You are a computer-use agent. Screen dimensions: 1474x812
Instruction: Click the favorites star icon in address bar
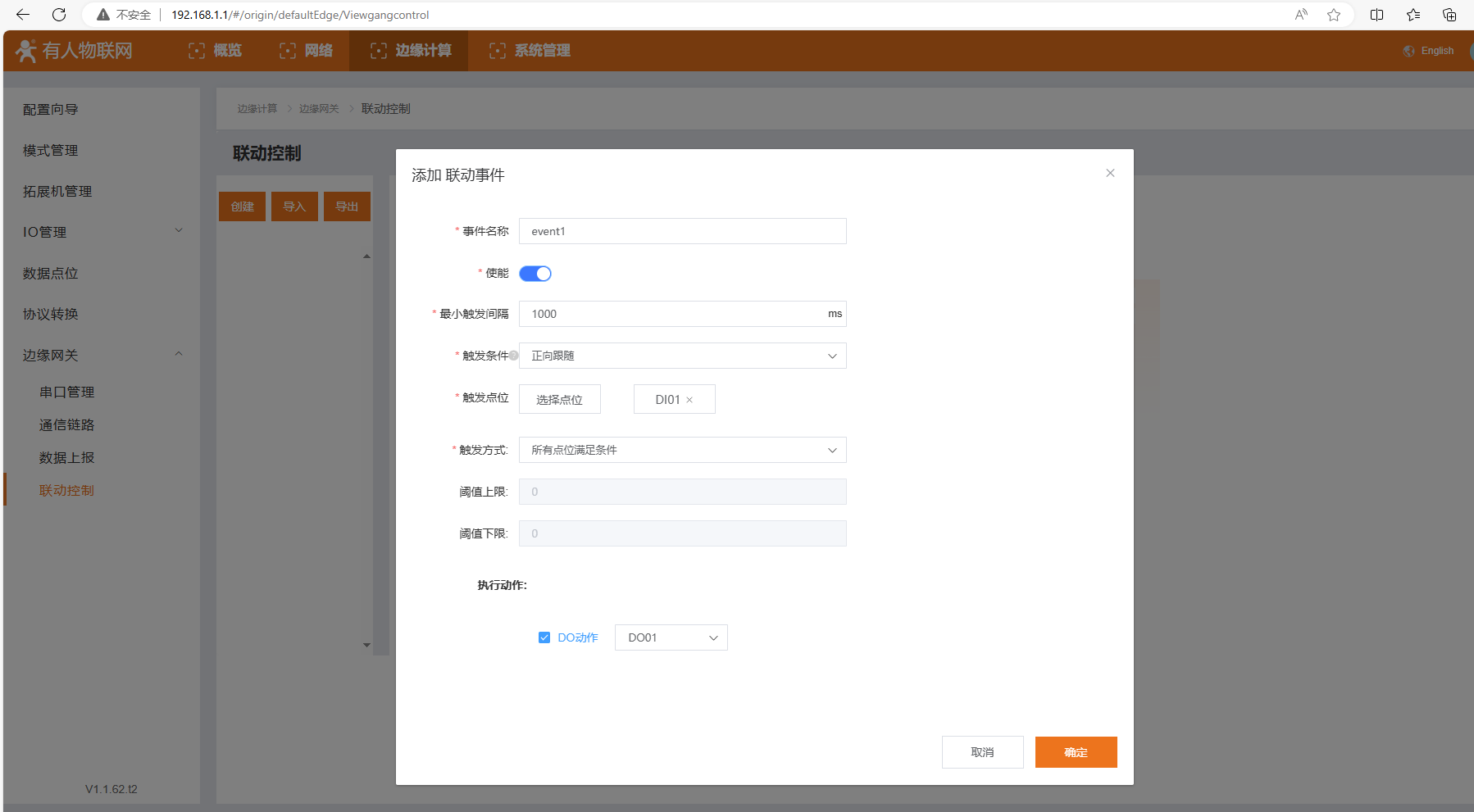pyautogui.click(x=1334, y=15)
